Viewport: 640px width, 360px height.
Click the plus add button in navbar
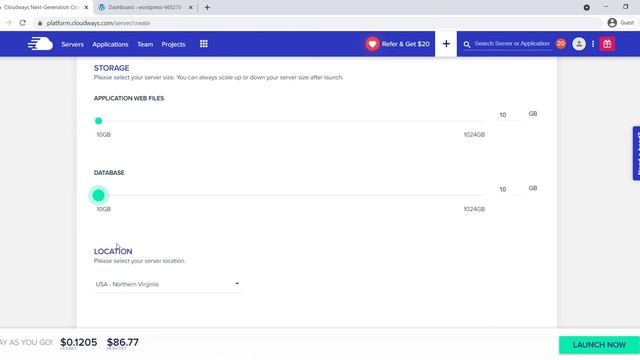coord(446,44)
